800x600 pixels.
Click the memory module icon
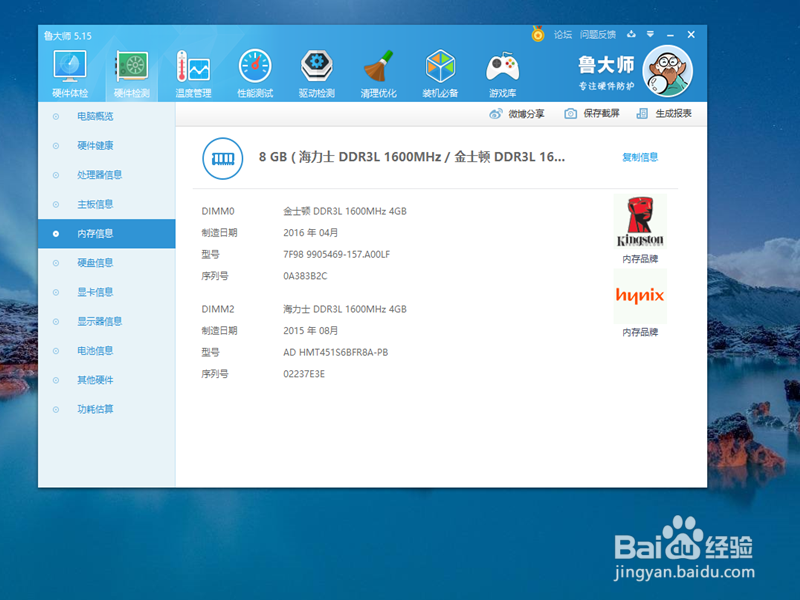(x=222, y=159)
